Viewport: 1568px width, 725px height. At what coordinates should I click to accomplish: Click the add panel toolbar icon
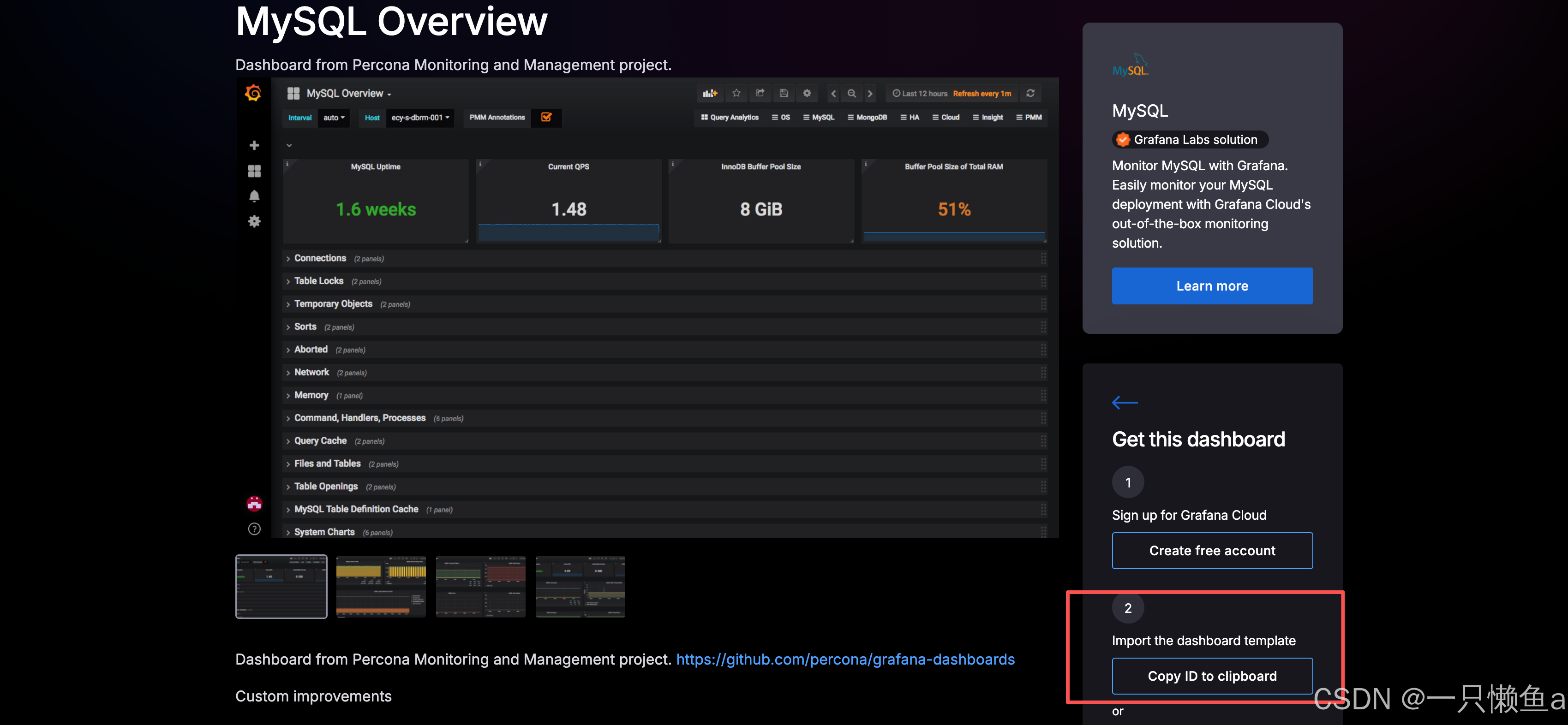(710, 93)
